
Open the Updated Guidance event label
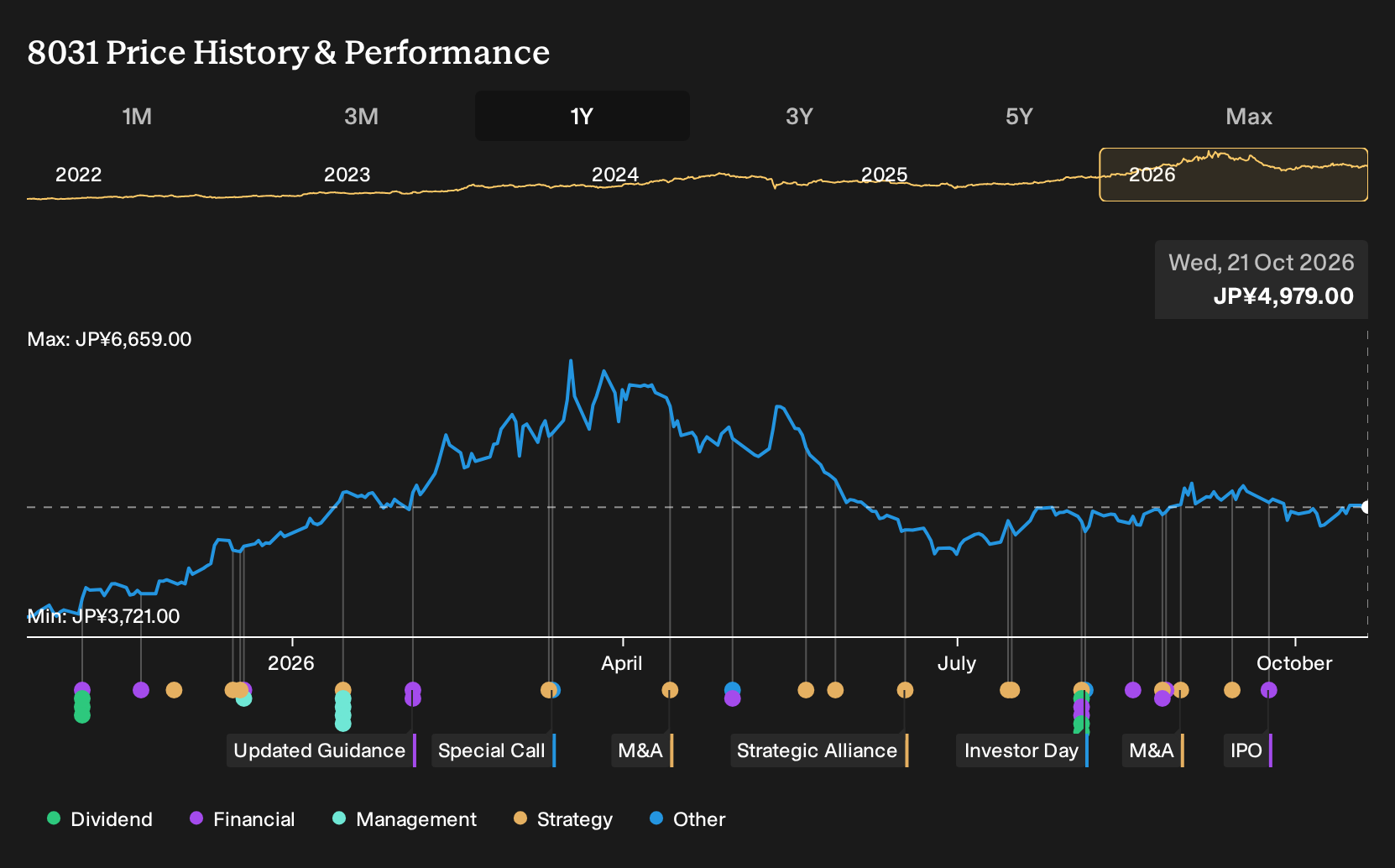(x=321, y=750)
